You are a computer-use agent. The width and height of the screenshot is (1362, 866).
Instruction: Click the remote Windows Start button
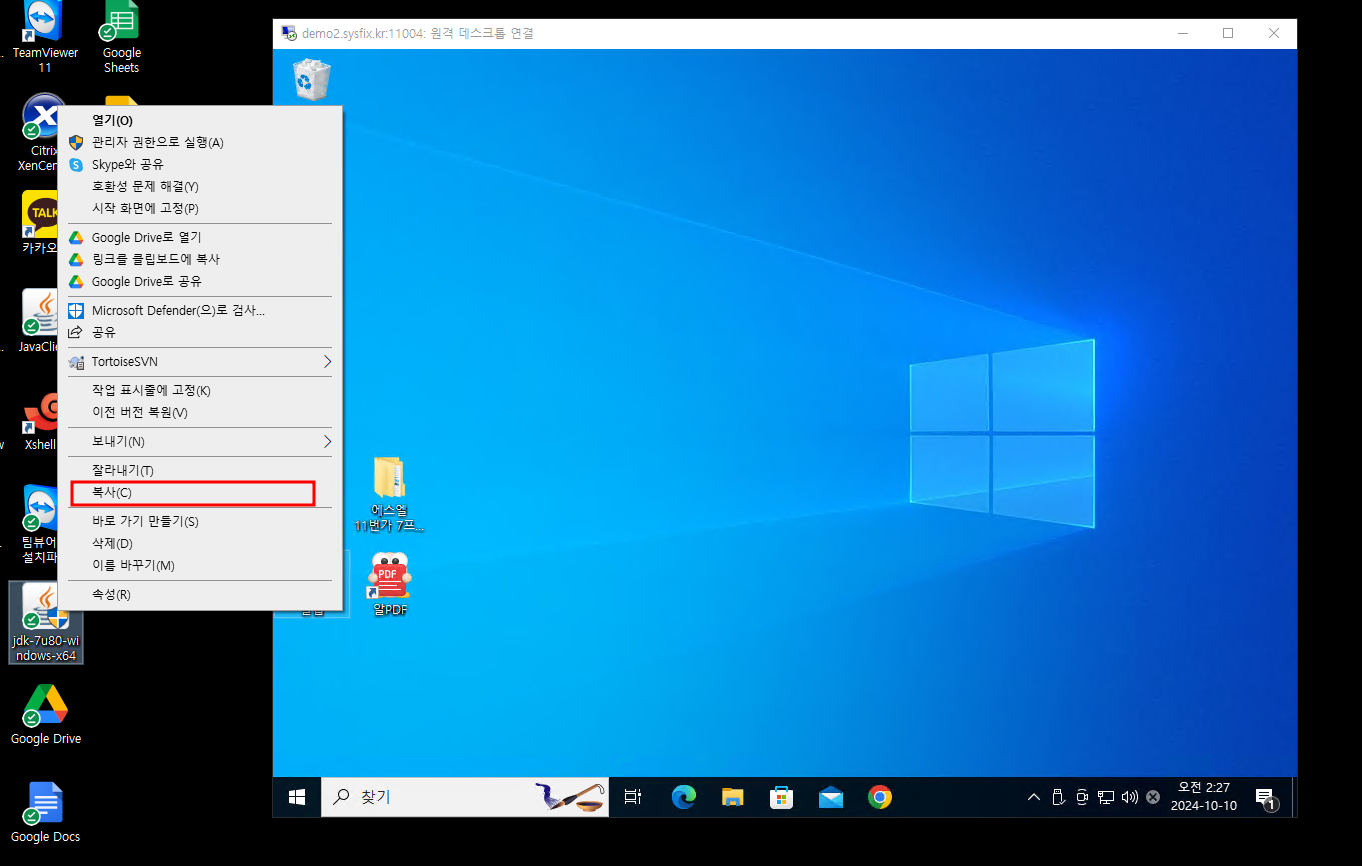297,797
